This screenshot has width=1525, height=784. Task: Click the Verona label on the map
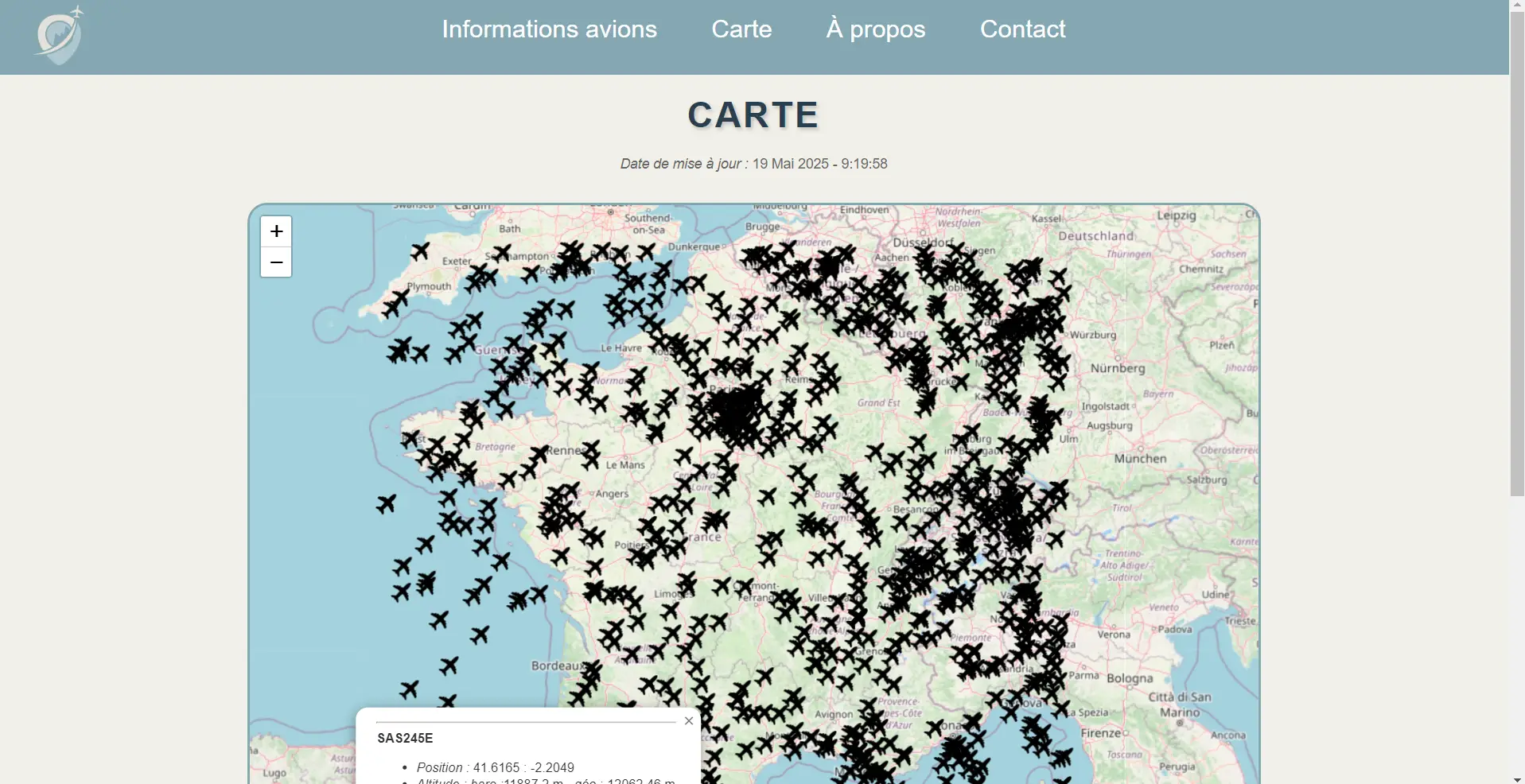(1114, 635)
